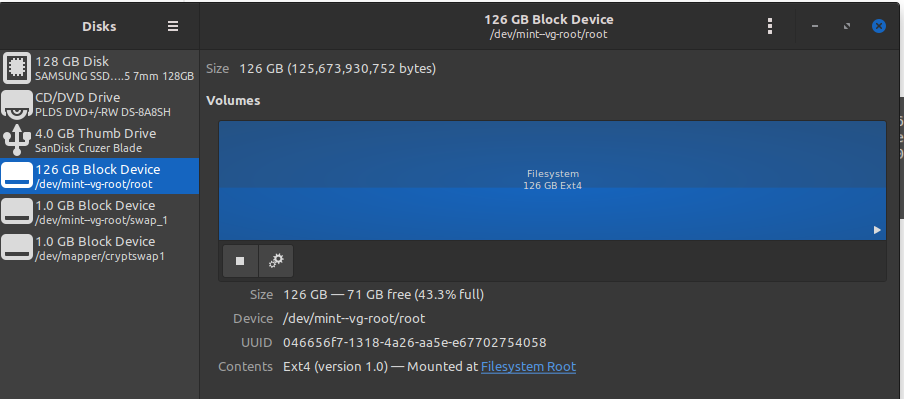Open the Disks hamburger application menu
Viewport: 904px width, 399px height.
pyautogui.click(x=172, y=27)
